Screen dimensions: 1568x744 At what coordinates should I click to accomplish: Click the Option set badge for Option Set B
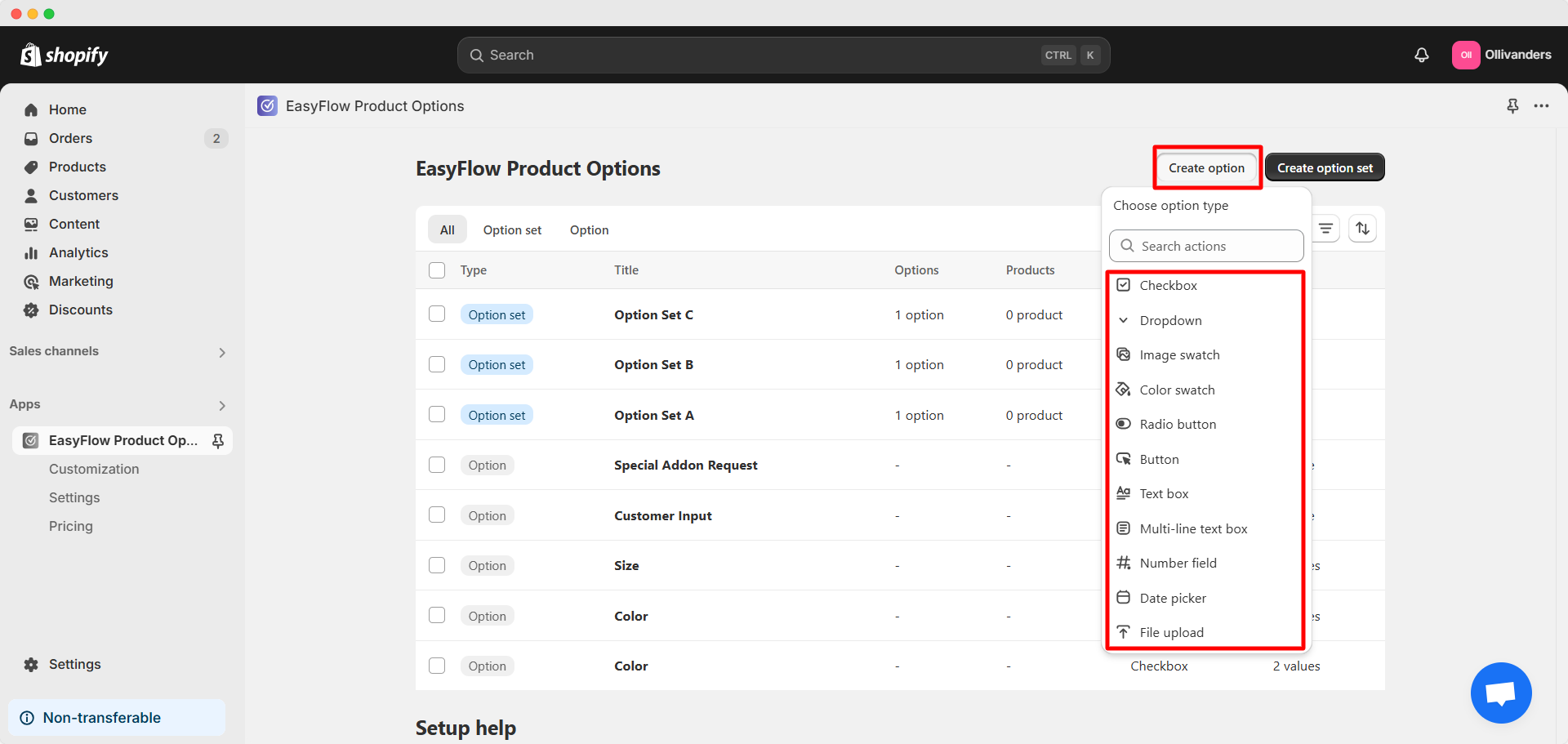497,364
